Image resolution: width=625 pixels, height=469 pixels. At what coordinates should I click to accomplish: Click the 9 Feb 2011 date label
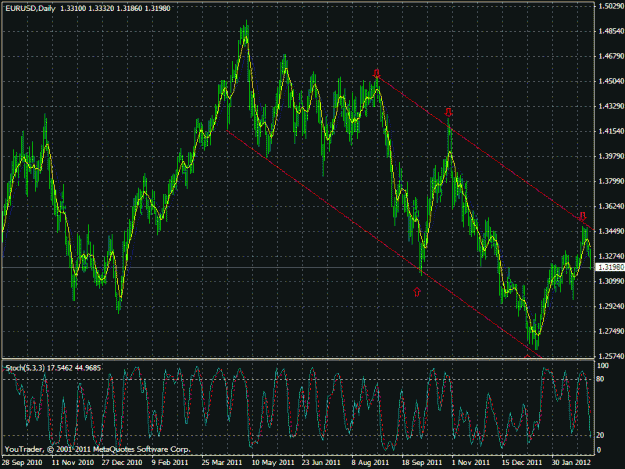(170, 462)
